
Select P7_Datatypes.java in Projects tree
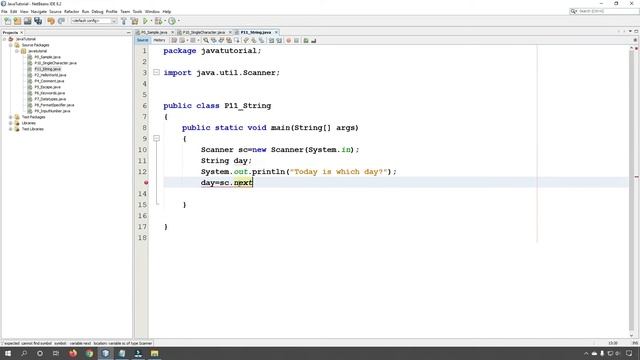tap(50, 99)
